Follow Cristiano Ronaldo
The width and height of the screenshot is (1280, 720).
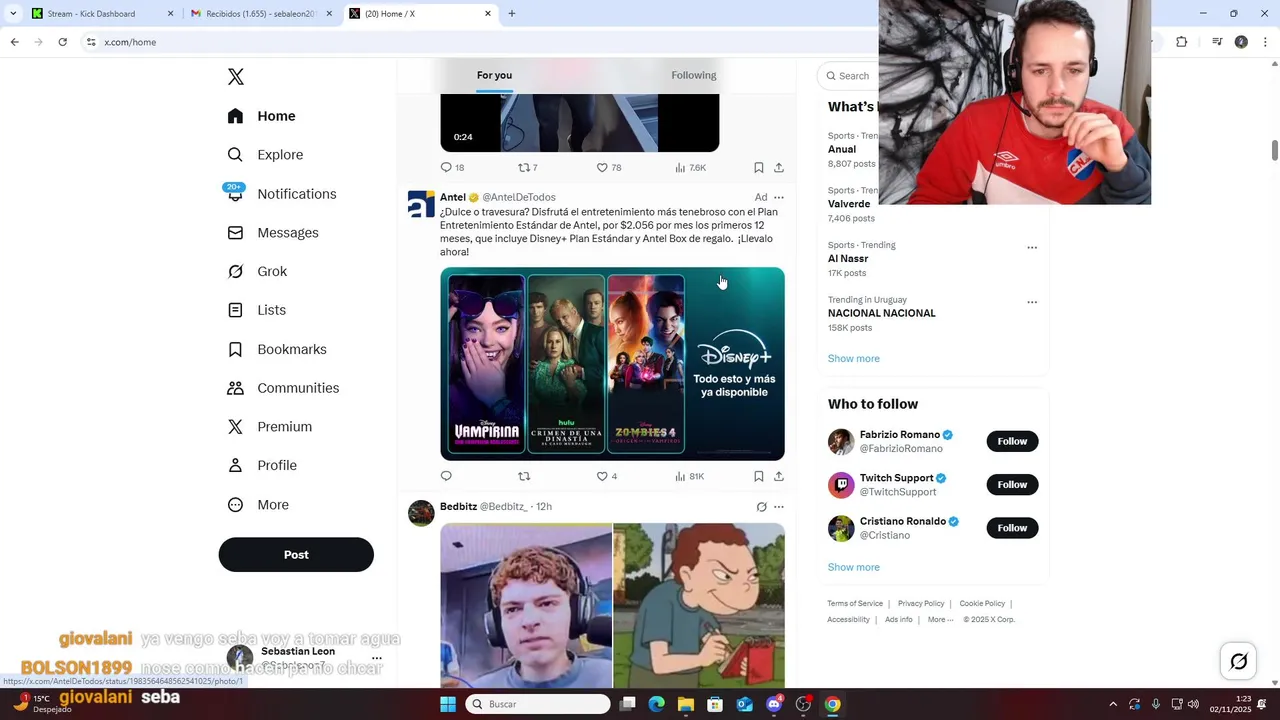(x=1012, y=528)
